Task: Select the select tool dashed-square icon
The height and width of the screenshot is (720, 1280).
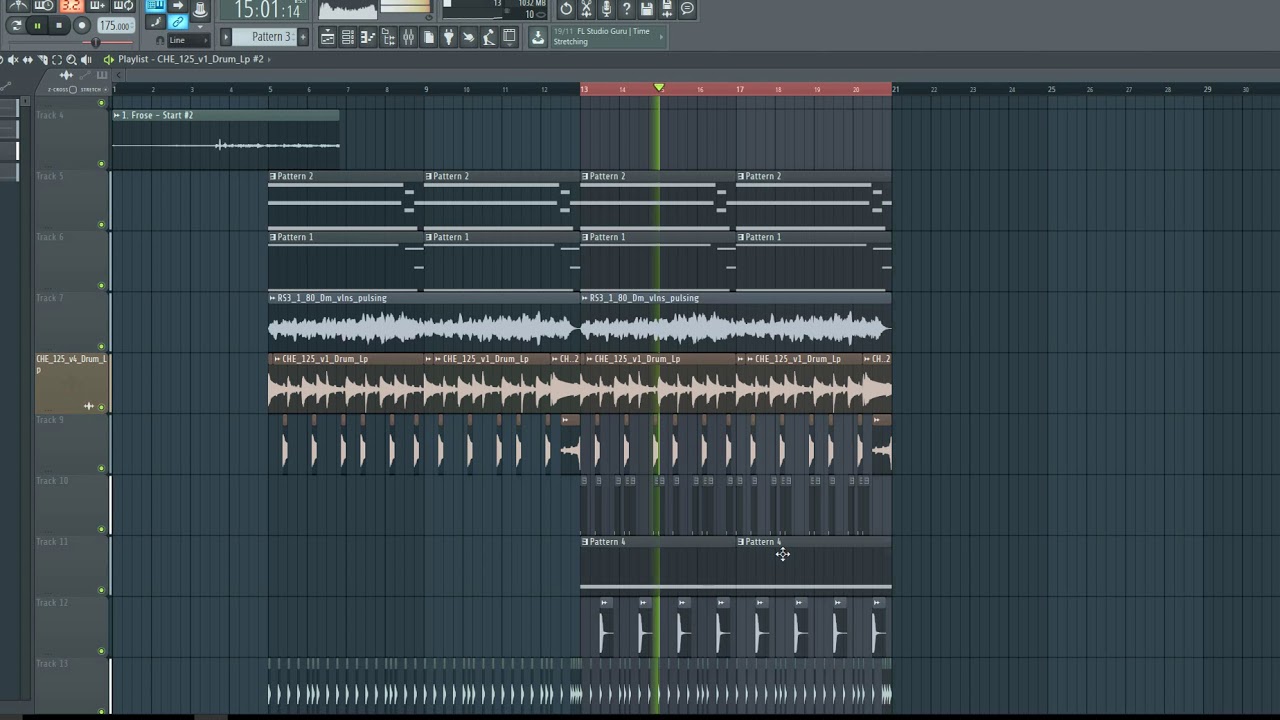Action: point(57,59)
